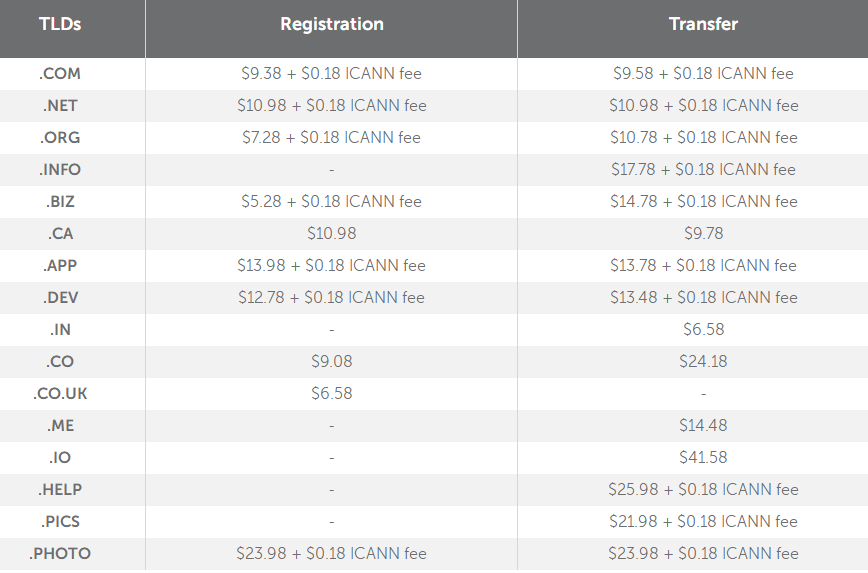Image resolution: width=868 pixels, height=573 pixels.
Task: Click the TLDs column header
Action: [x=61, y=24]
